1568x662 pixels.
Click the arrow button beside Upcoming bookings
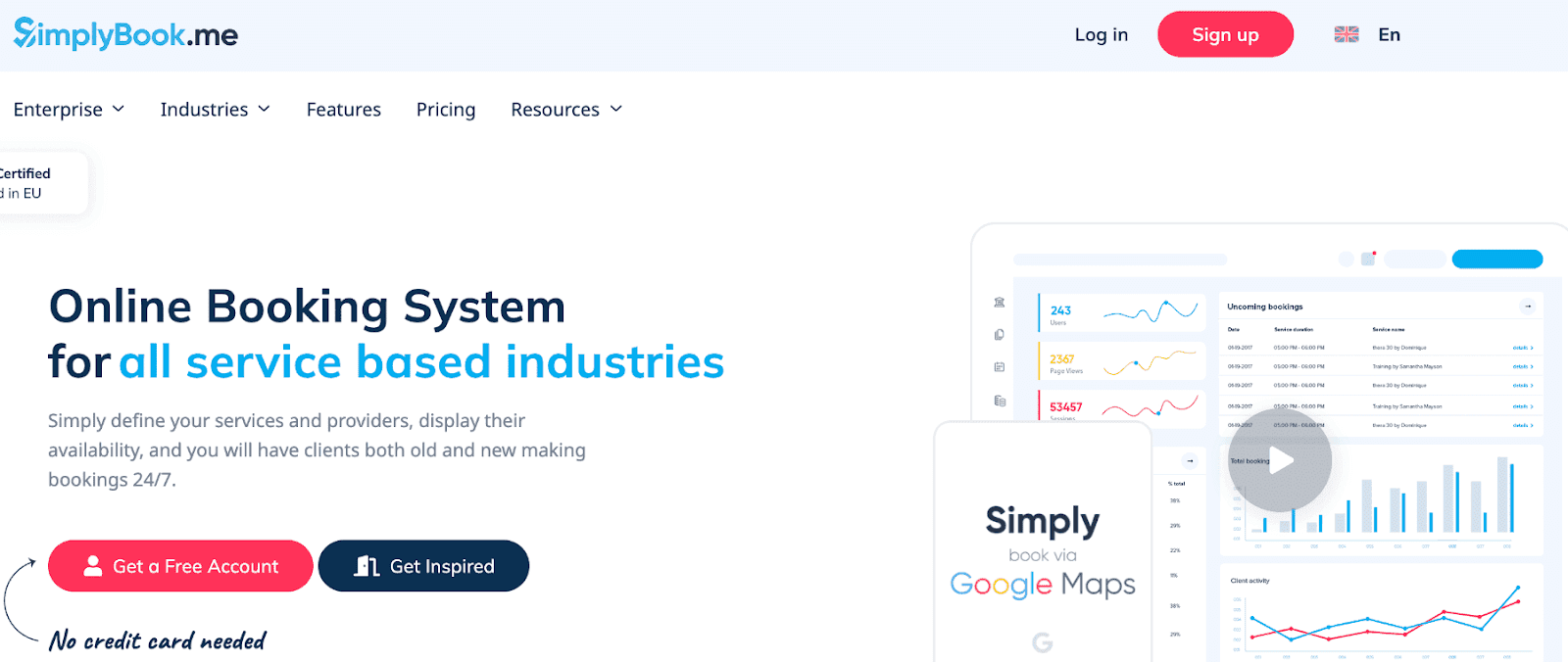coord(1527,307)
